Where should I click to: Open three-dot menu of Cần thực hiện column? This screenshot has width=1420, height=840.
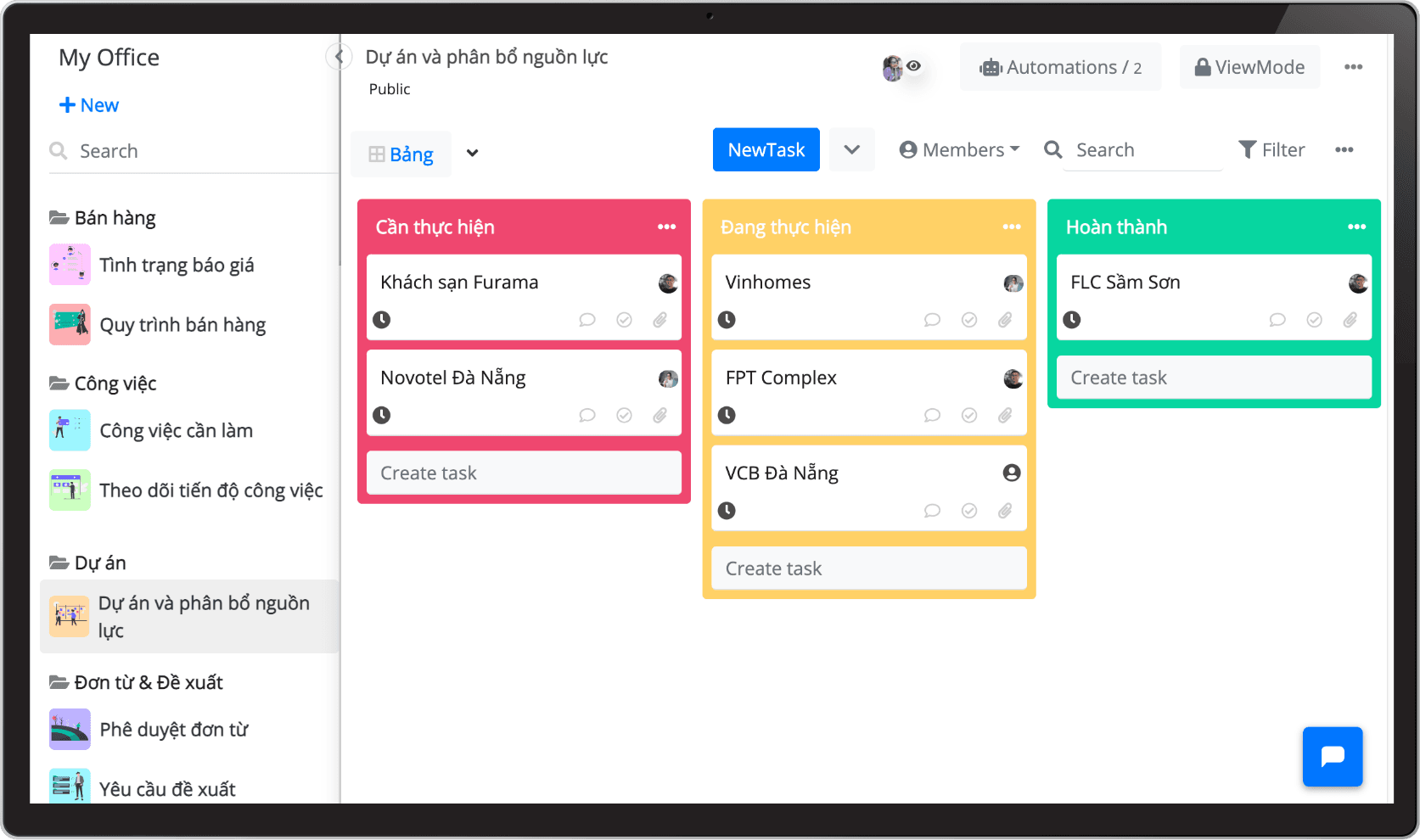coord(666,227)
